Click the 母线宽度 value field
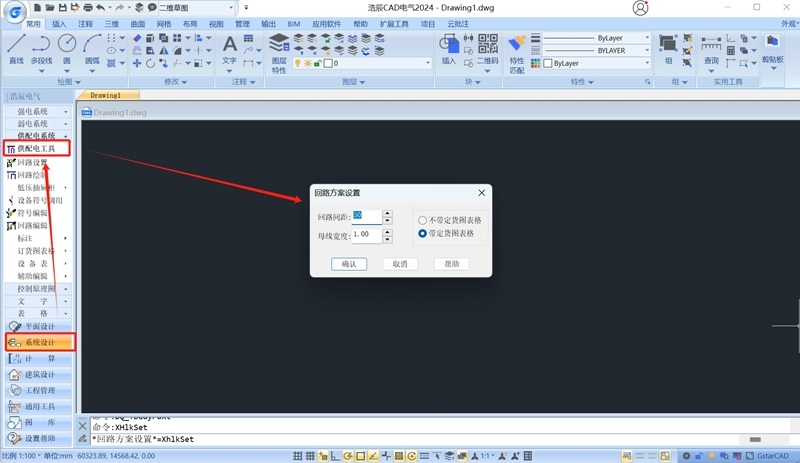The height and width of the screenshot is (463, 800). [x=367, y=235]
